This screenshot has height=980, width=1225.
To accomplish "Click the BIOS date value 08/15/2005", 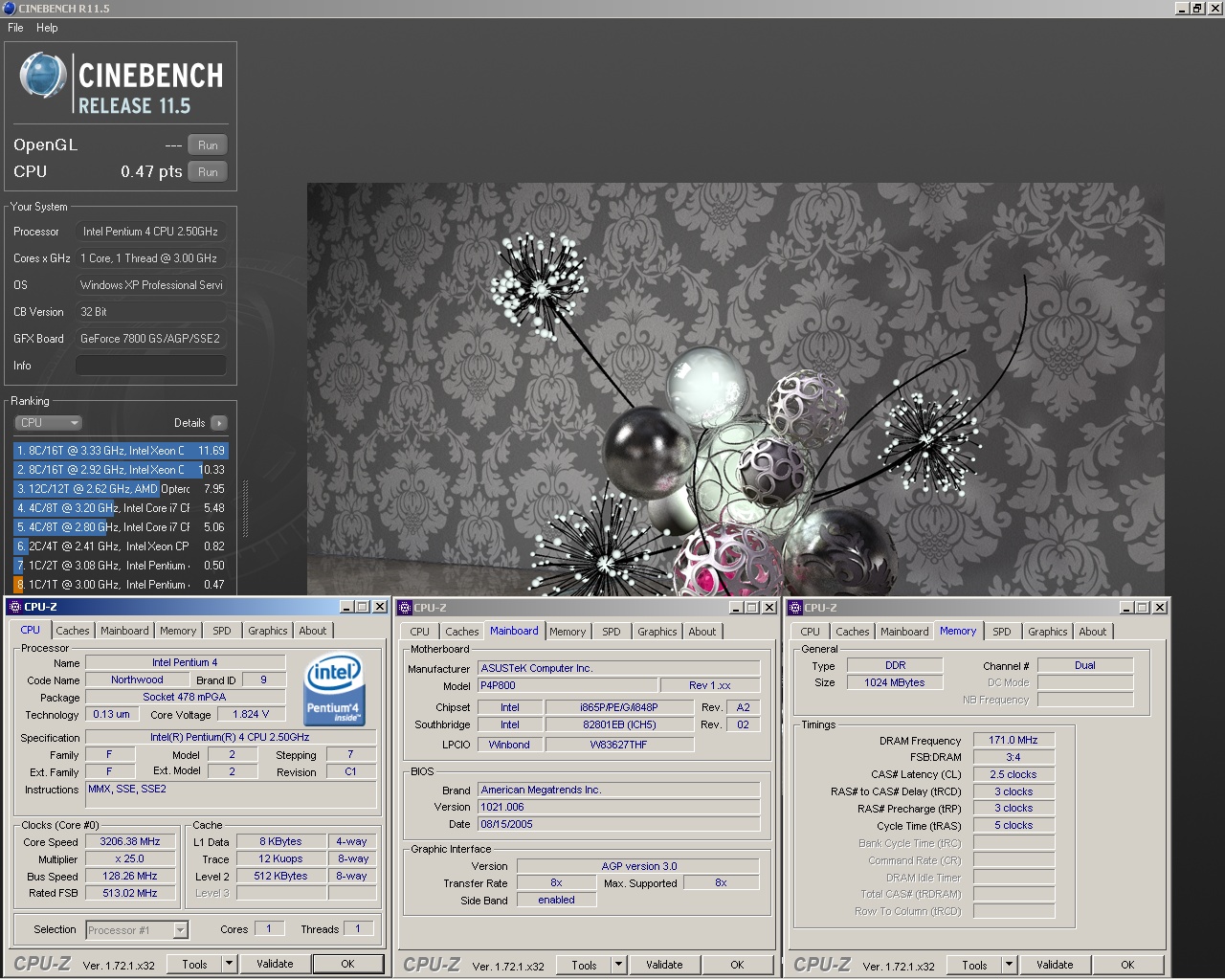I will click(x=619, y=824).
